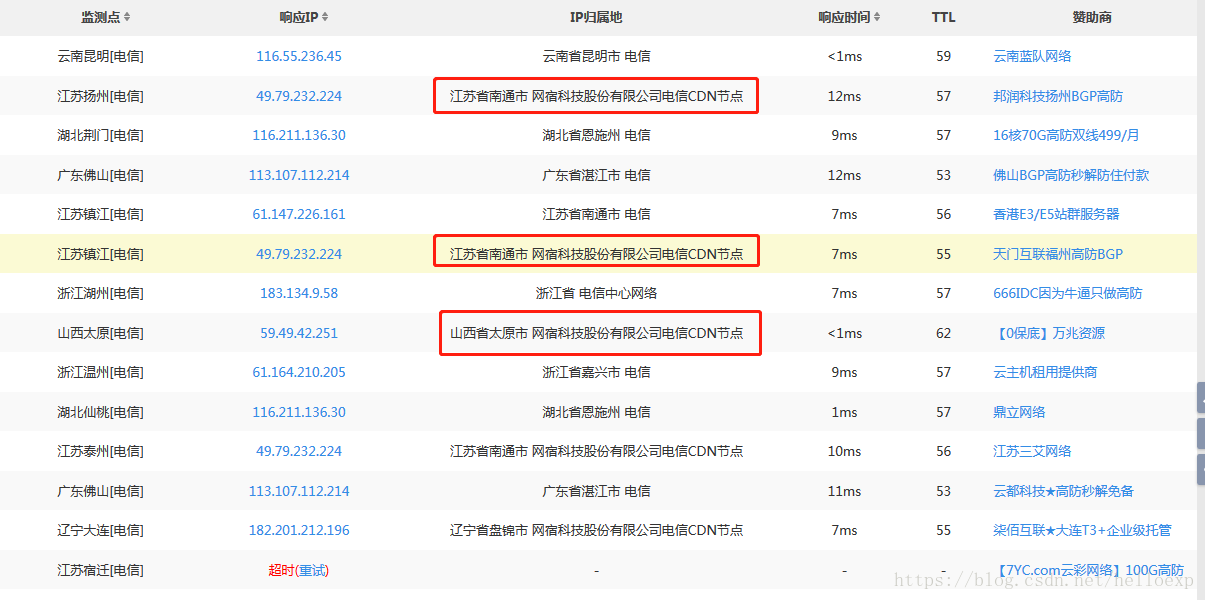Select monitoring point 浙江温州[电信]
Viewport: 1205px width, 600px height.
click(100, 372)
